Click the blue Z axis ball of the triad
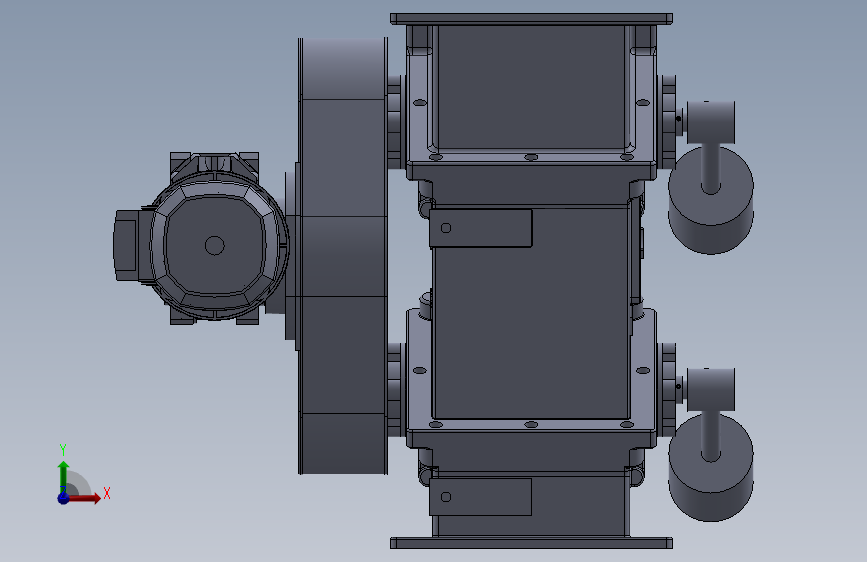This screenshot has width=867, height=562. pyautogui.click(x=63, y=498)
